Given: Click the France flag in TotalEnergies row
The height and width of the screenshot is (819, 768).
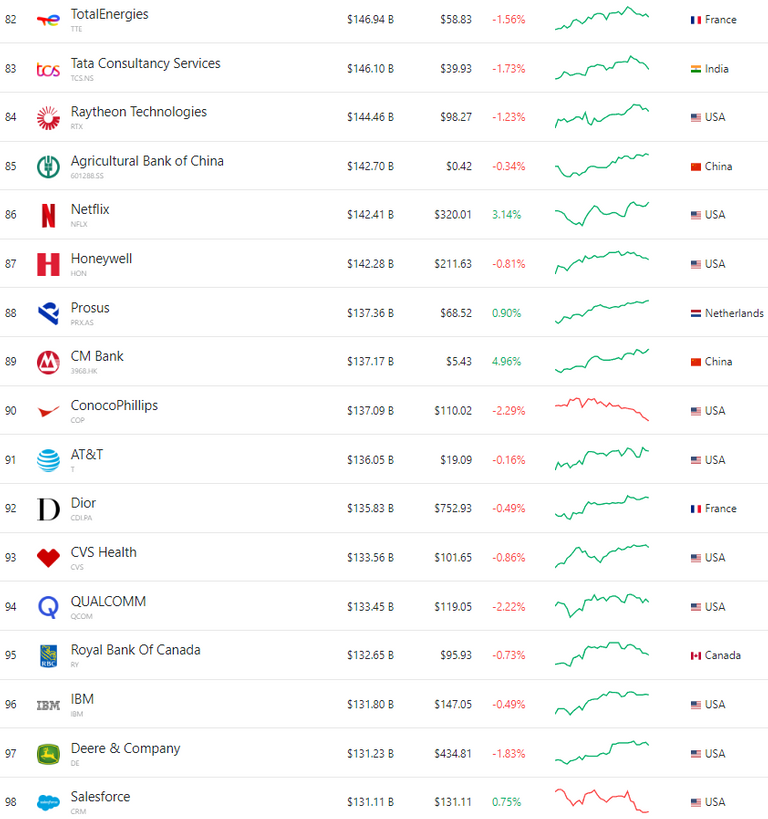Looking at the screenshot, I should point(695,20).
